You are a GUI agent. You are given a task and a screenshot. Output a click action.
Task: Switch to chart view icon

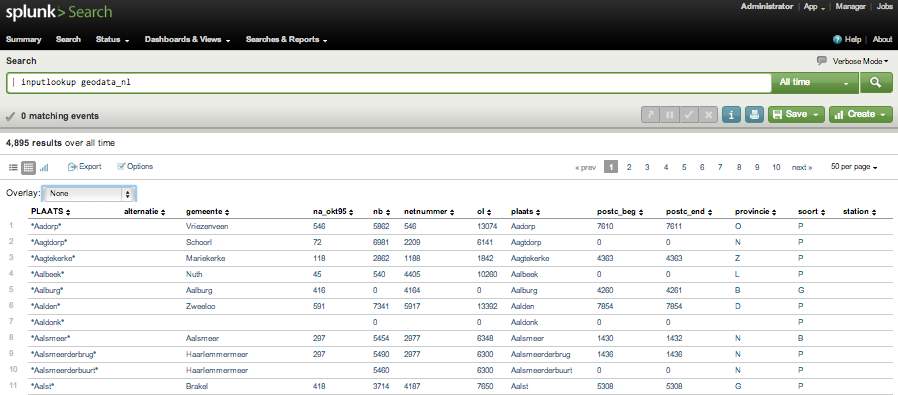pyautogui.click(x=44, y=167)
